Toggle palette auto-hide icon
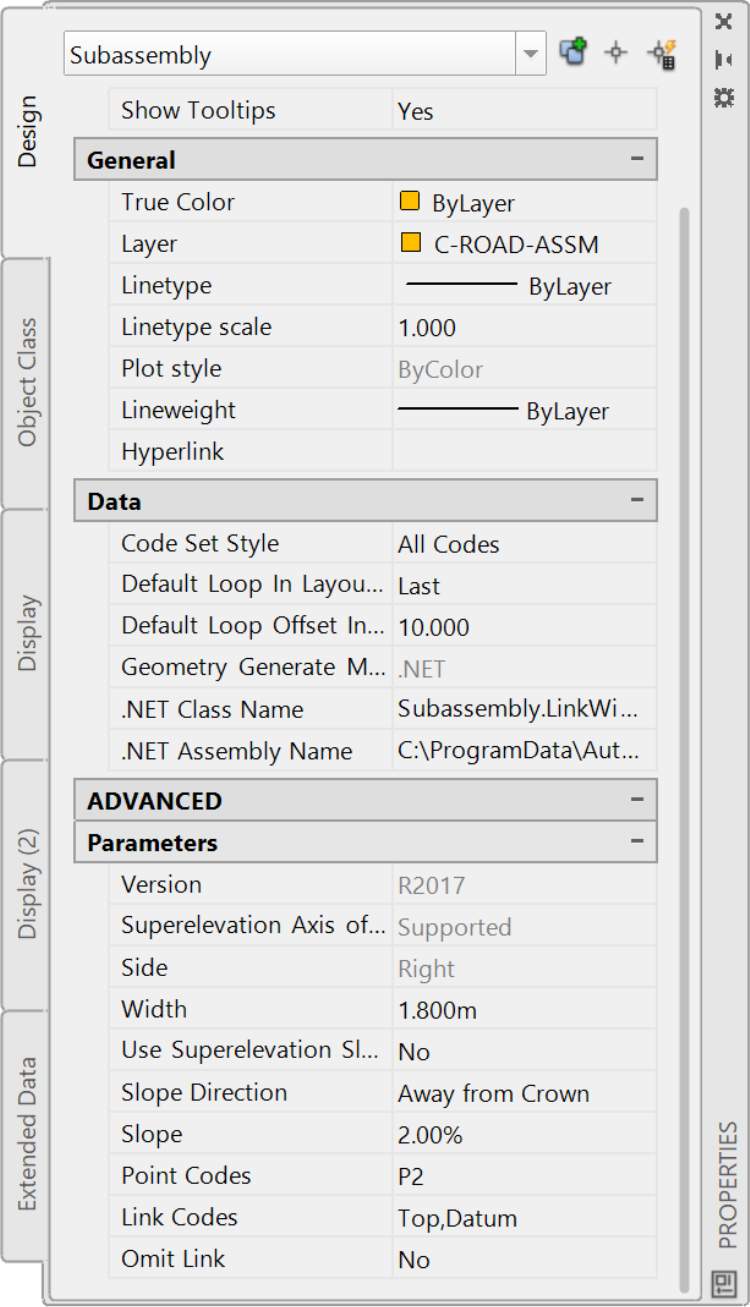The image size is (750, 1307). [x=725, y=60]
